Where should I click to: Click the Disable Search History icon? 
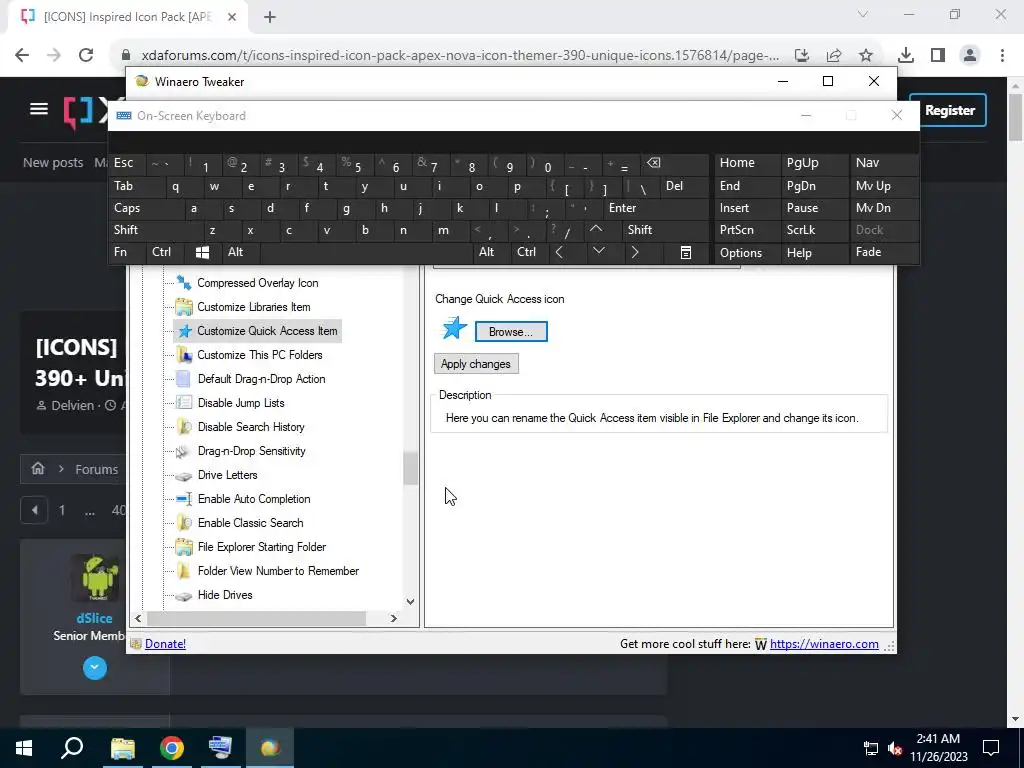(x=184, y=427)
